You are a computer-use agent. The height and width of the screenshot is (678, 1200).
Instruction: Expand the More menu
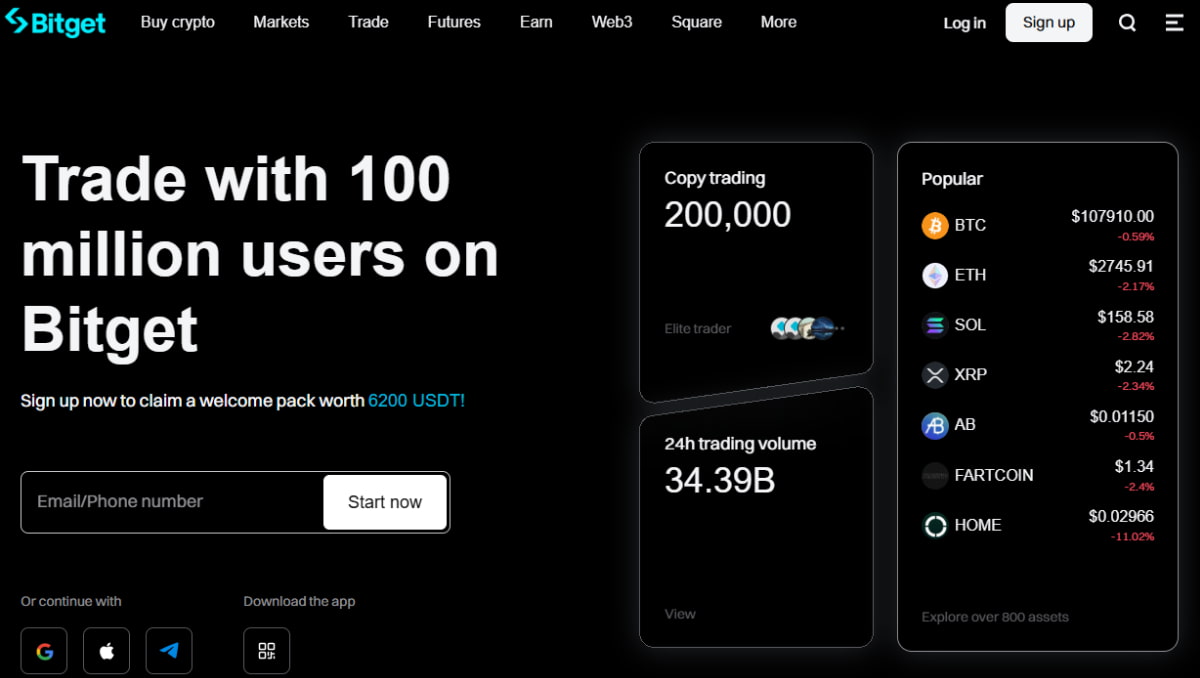pyautogui.click(x=779, y=22)
